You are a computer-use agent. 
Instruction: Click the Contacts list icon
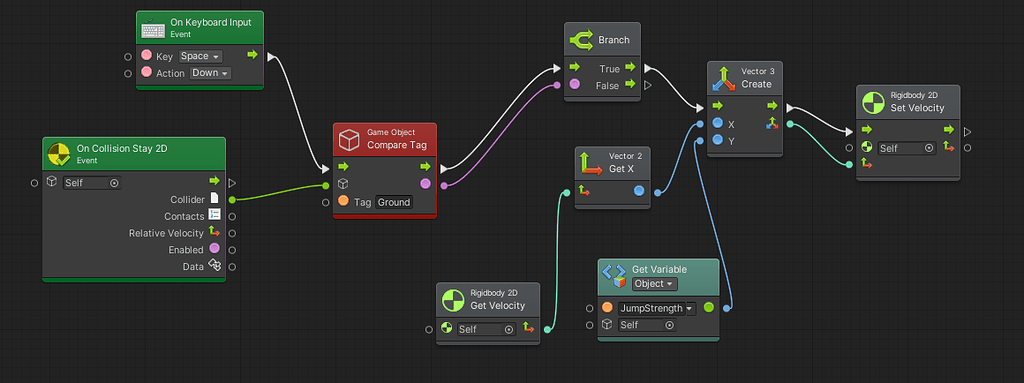coord(214,215)
